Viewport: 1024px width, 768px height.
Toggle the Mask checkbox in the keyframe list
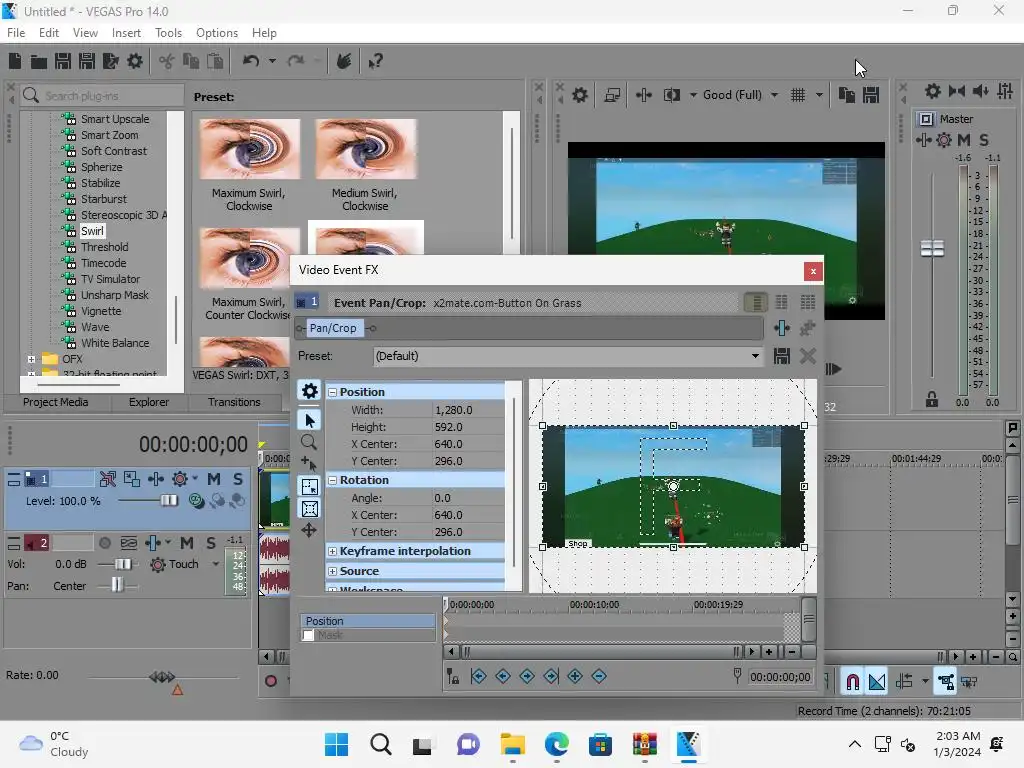coord(309,635)
